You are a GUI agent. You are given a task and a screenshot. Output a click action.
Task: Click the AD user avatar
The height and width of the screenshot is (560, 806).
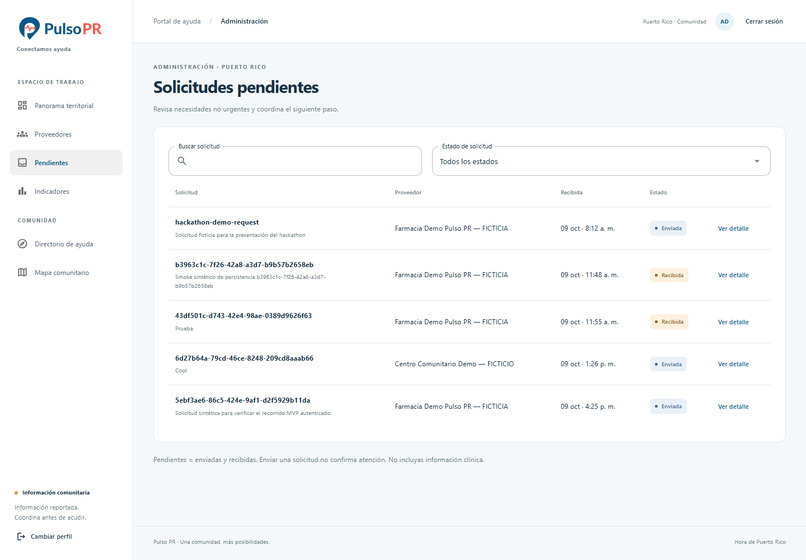724,22
